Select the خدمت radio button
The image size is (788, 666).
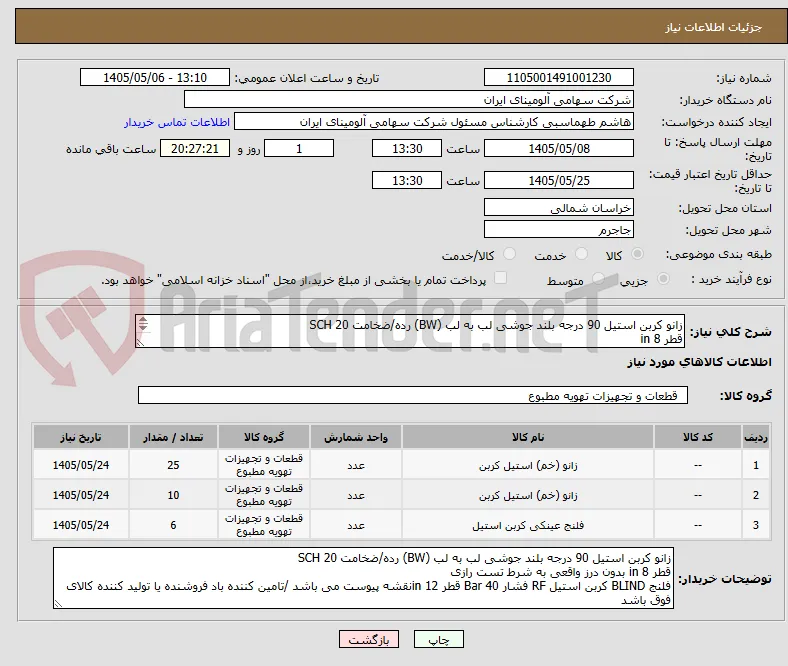pyautogui.click(x=581, y=254)
